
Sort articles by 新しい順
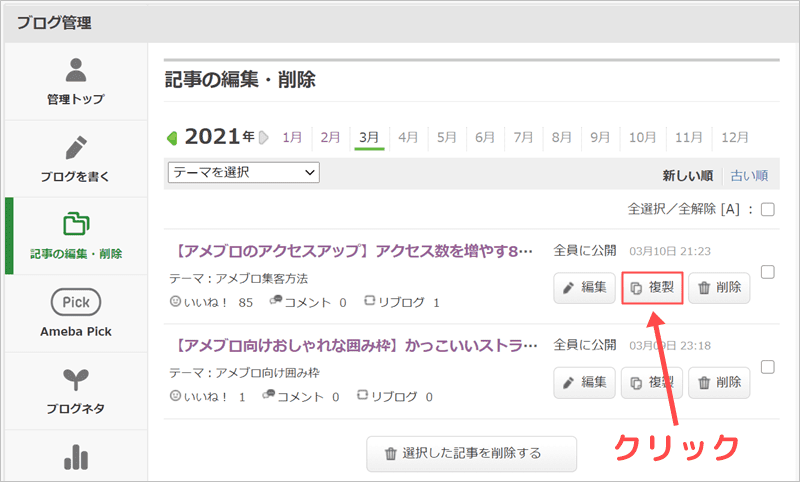pos(687,176)
